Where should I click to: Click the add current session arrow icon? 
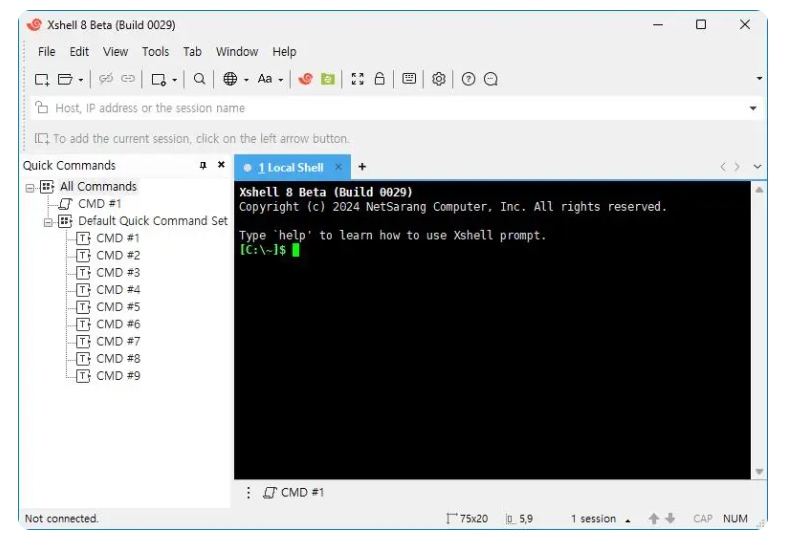click(x=42, y=139)
